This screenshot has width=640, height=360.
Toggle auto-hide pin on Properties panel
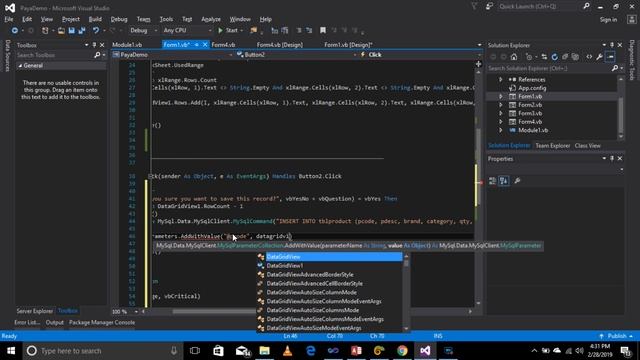point(612,158)
